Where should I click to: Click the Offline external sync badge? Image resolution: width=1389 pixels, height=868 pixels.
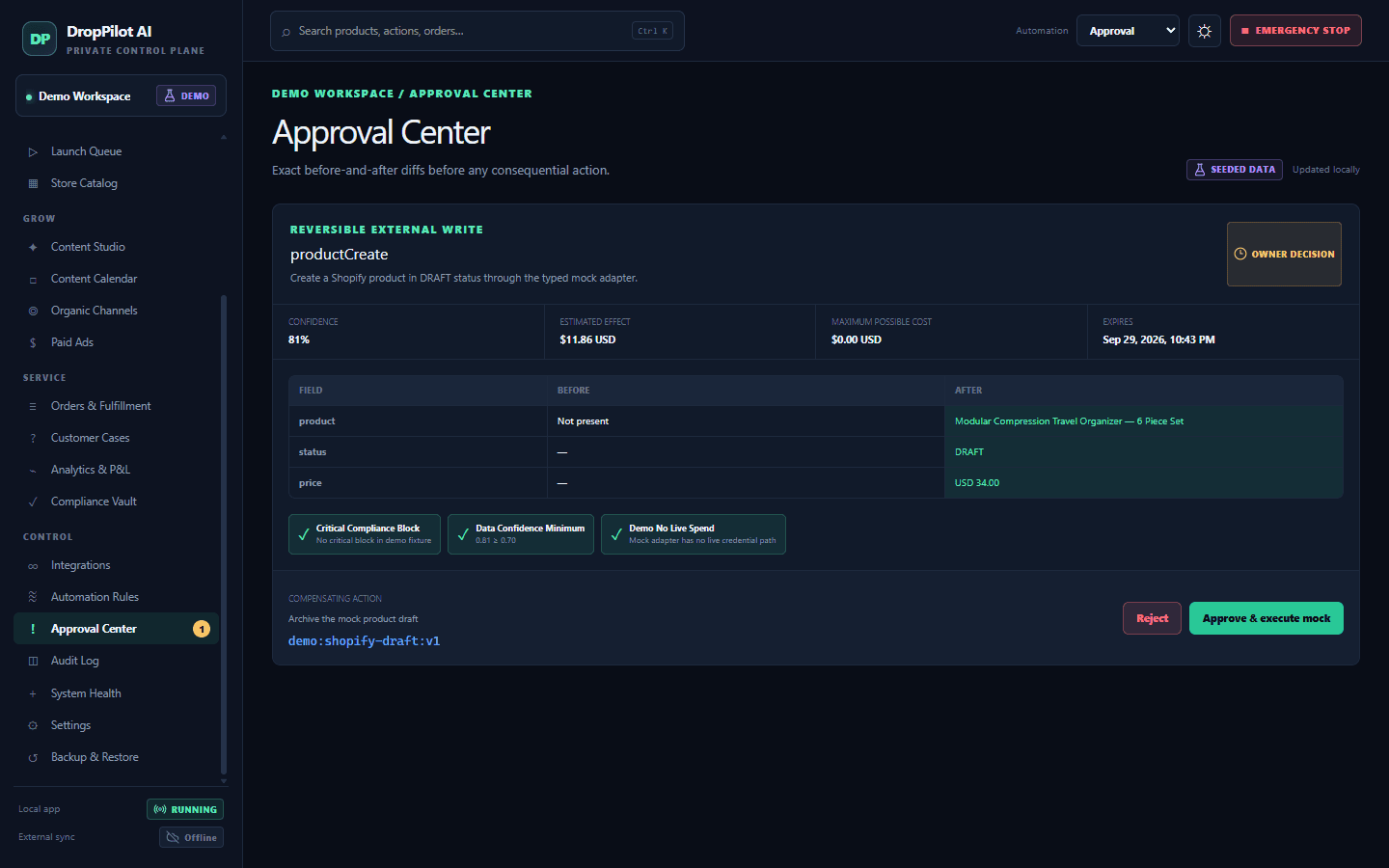coord(191,837)
